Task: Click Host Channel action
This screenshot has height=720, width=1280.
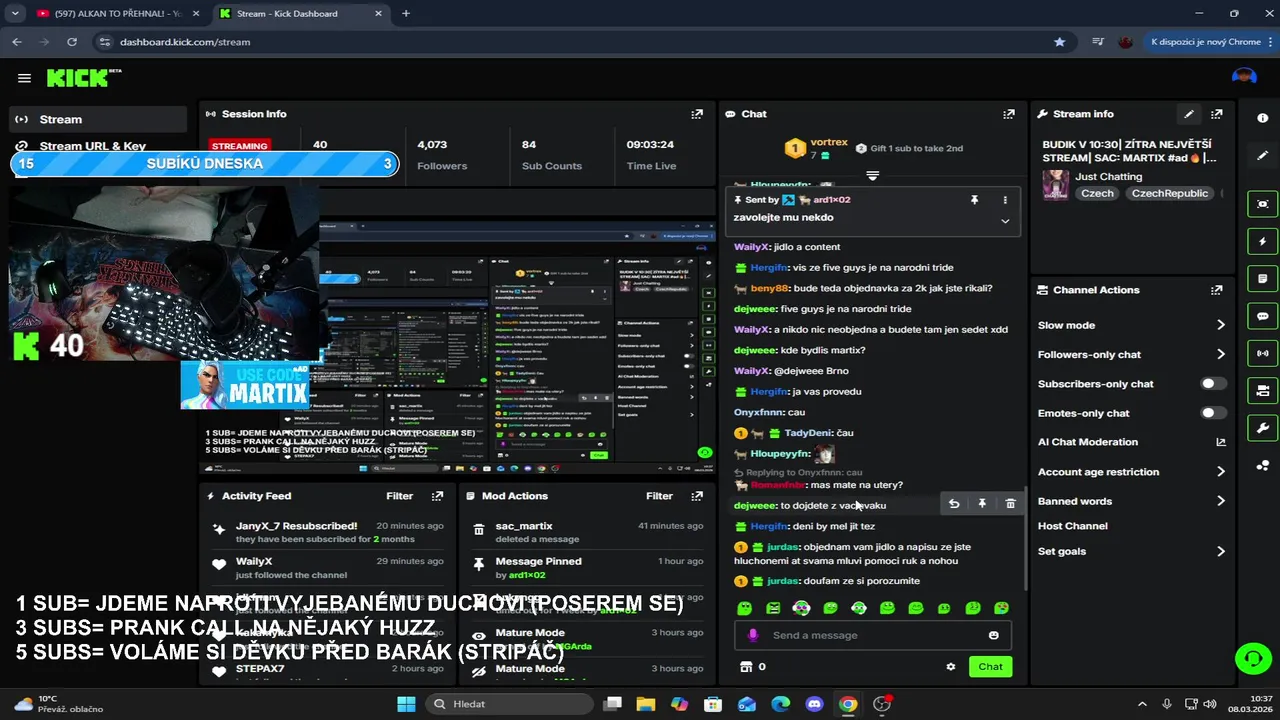Action: point(1072,526)
